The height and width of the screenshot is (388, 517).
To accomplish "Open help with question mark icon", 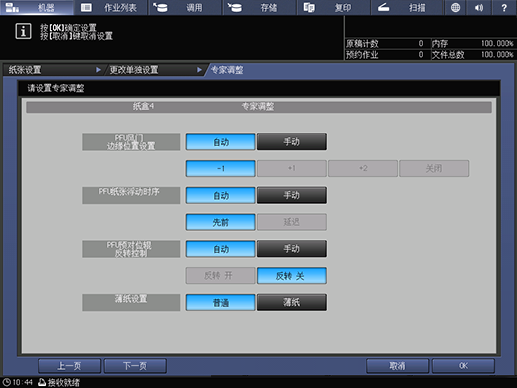I will (x=504, y=7).
